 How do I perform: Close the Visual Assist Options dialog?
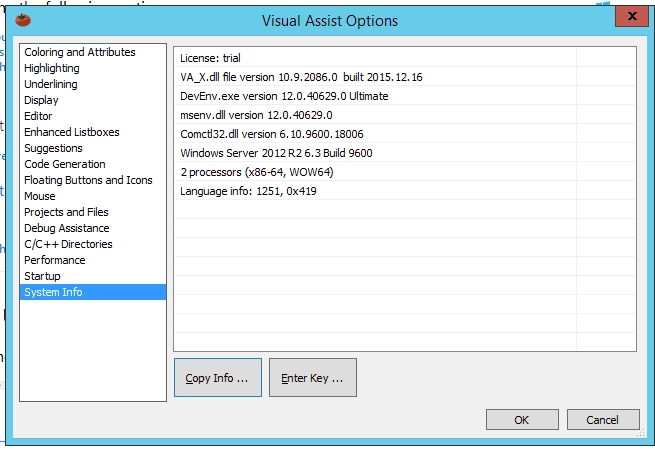pyautogui.click(x=632, y=17)
